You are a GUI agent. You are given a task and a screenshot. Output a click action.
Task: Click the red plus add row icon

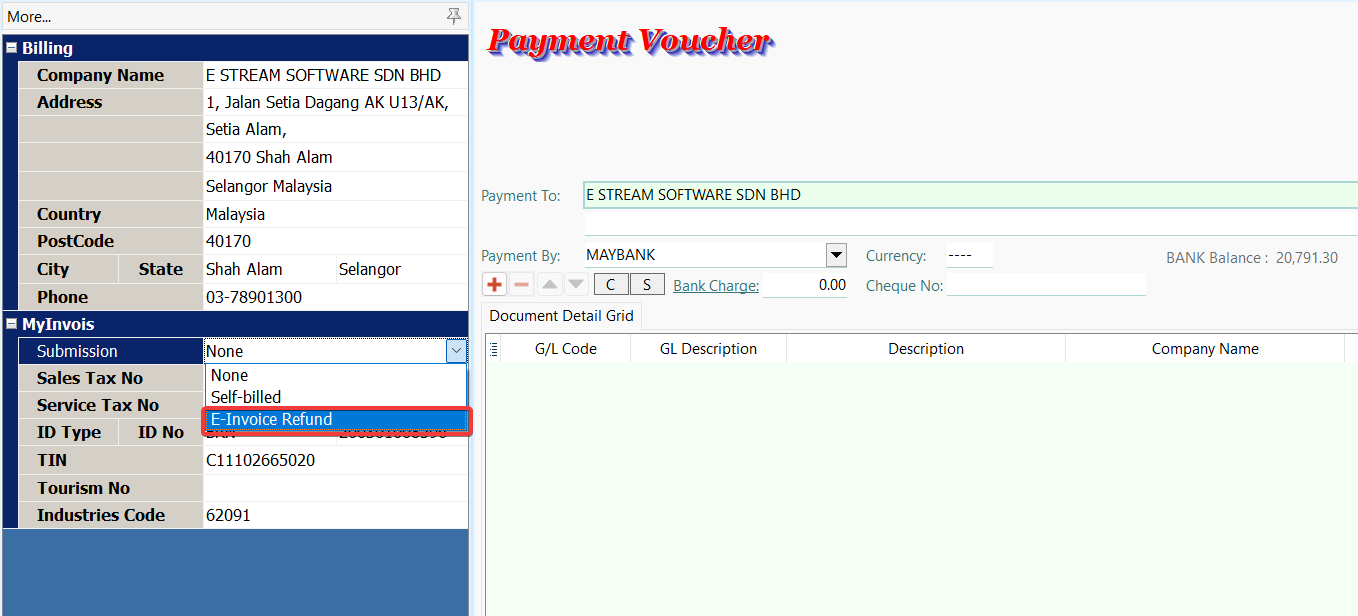click(494, 285)
